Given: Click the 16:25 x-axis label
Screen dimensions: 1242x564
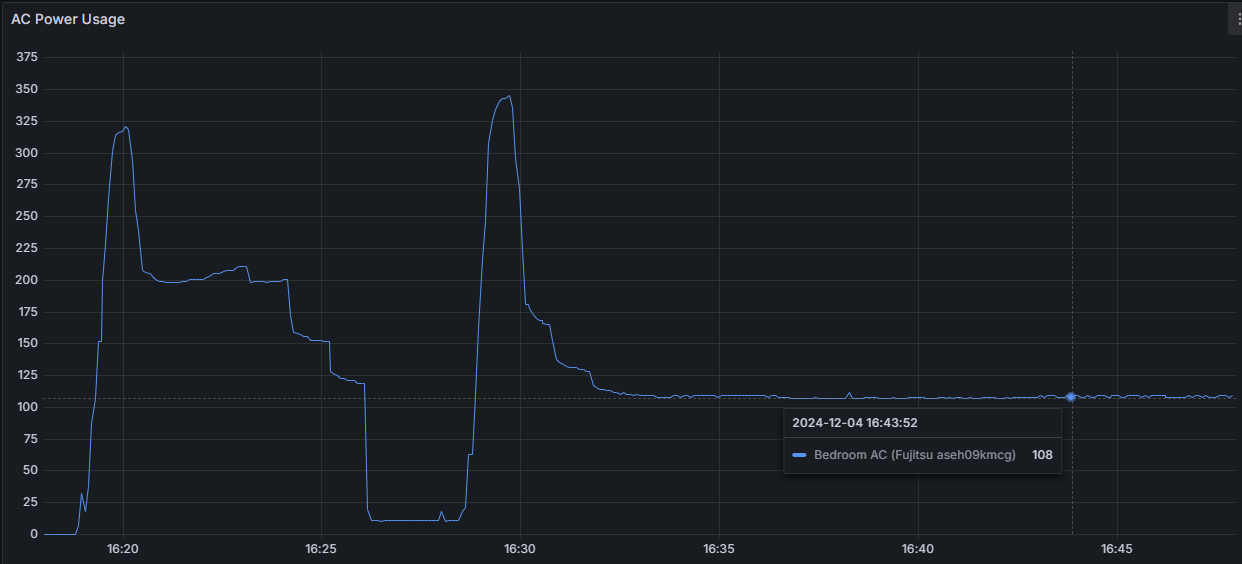Looking at the screenshot, I should (x=321, y=549).
